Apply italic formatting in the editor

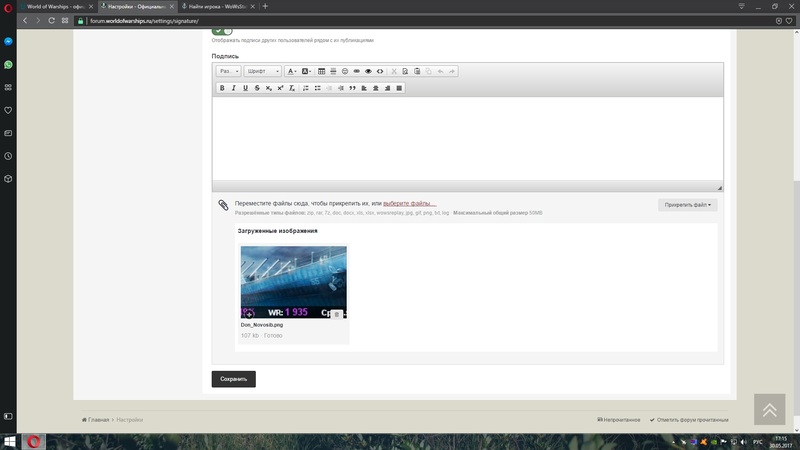tap(234, 88)
